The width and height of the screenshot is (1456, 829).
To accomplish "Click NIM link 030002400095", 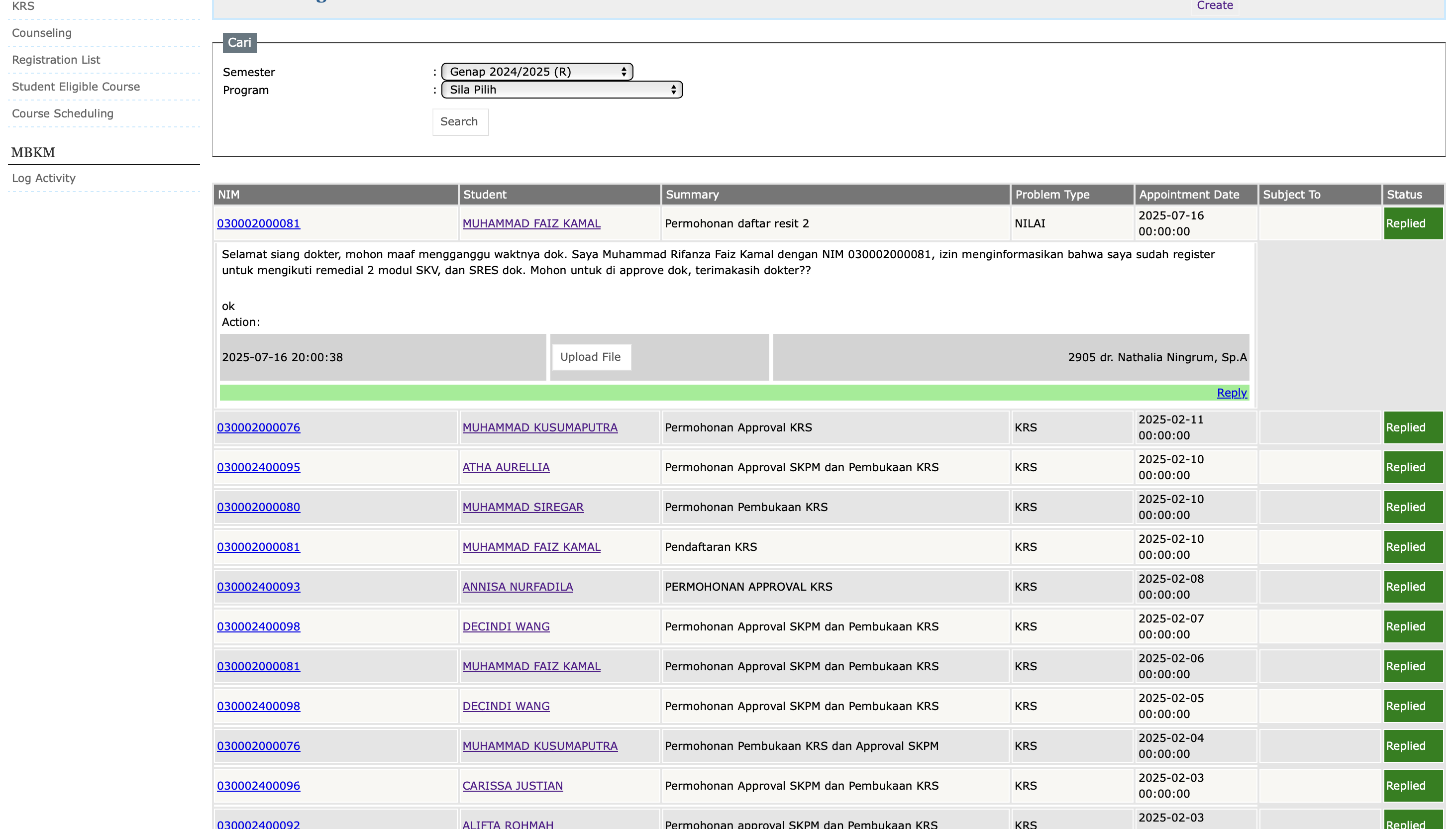I will coord(258,467).
